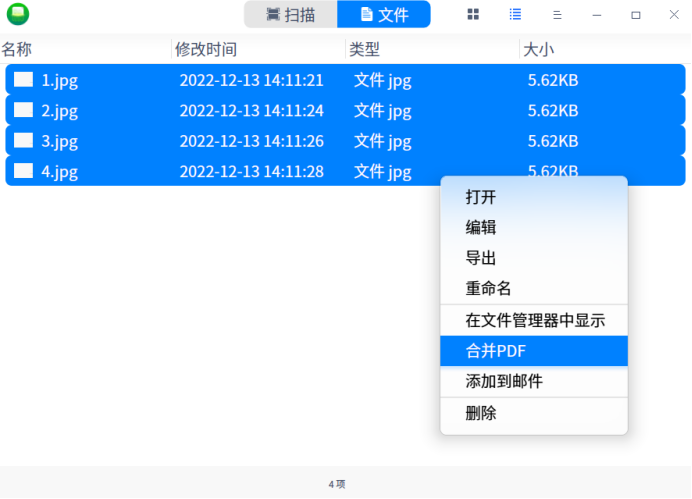Select the file name 4.jpg
Viewport: 692px width, 499px height.
60,172
